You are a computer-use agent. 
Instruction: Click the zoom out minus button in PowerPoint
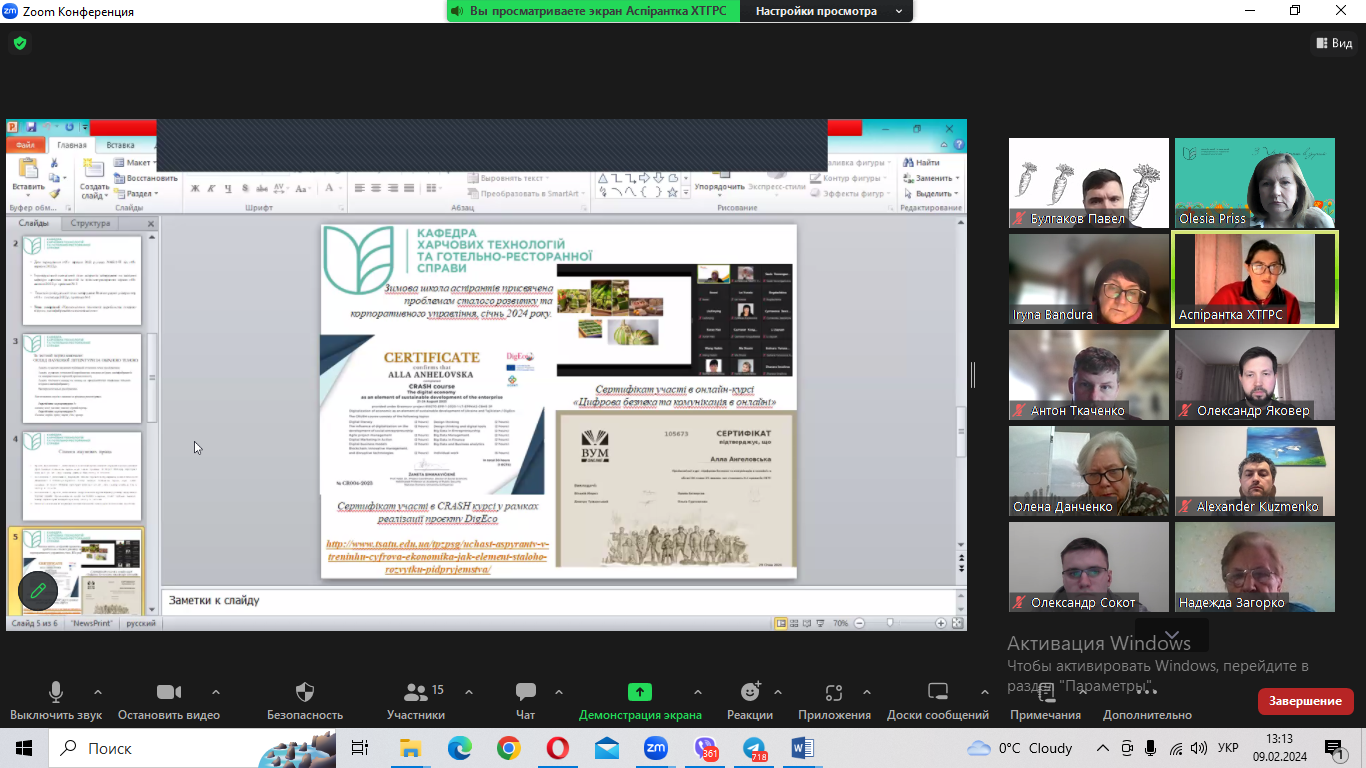tap(858, 623)
